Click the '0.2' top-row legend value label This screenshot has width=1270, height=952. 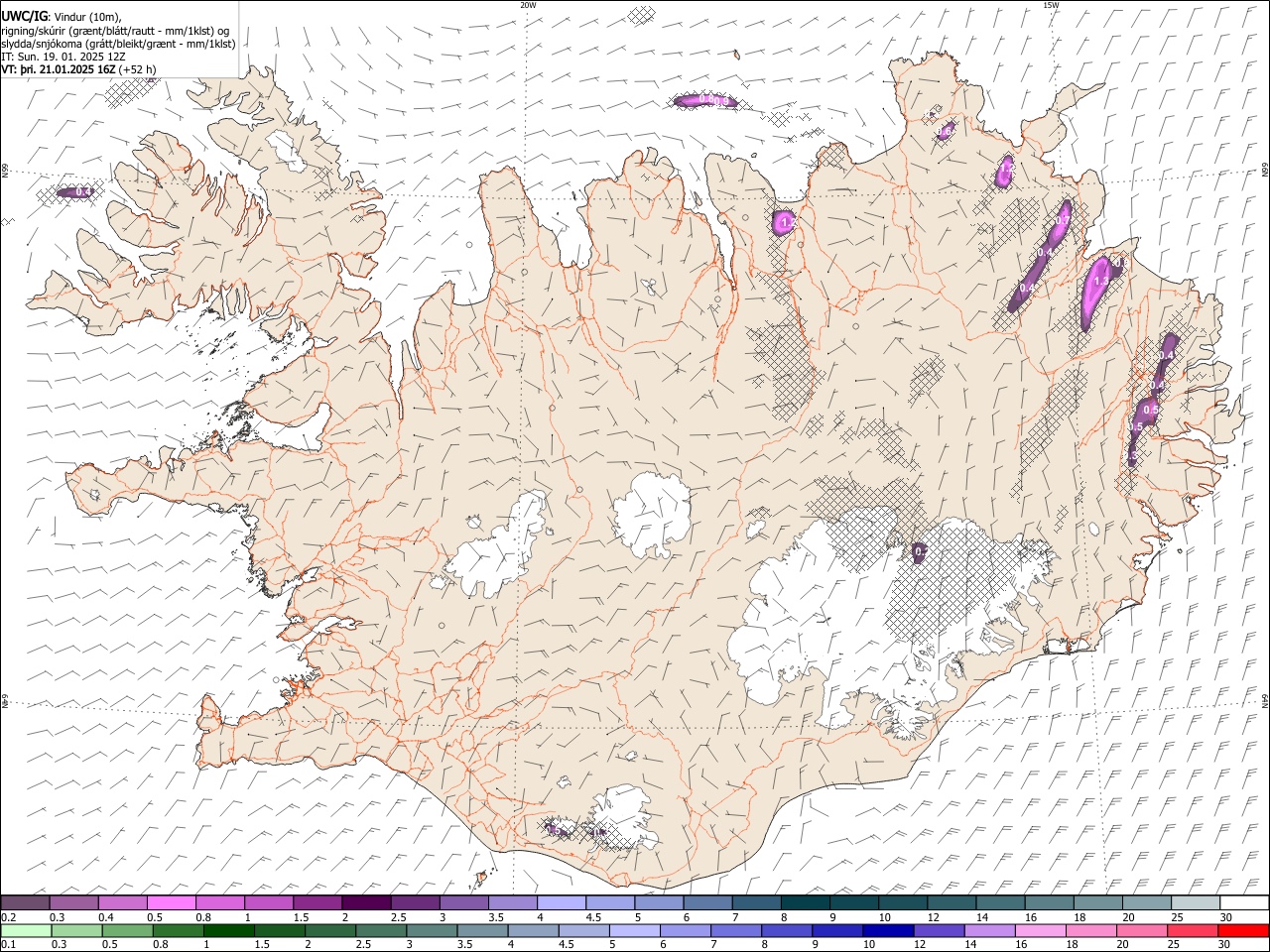(x=9, y=916)
